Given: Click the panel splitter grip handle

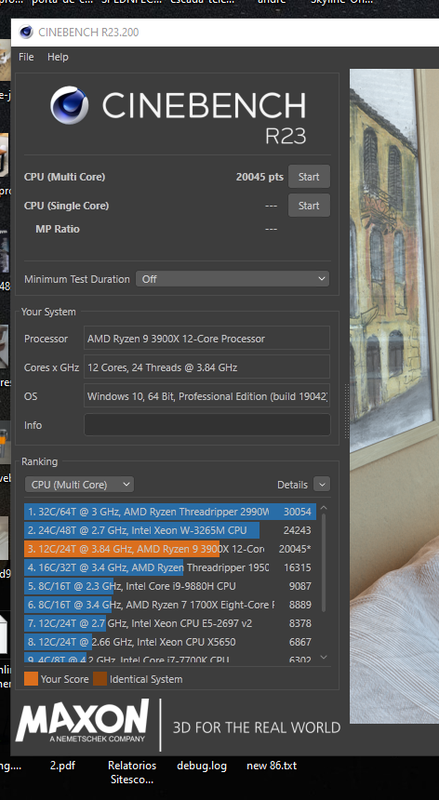Looking at the screenshot, I should 347,411.
